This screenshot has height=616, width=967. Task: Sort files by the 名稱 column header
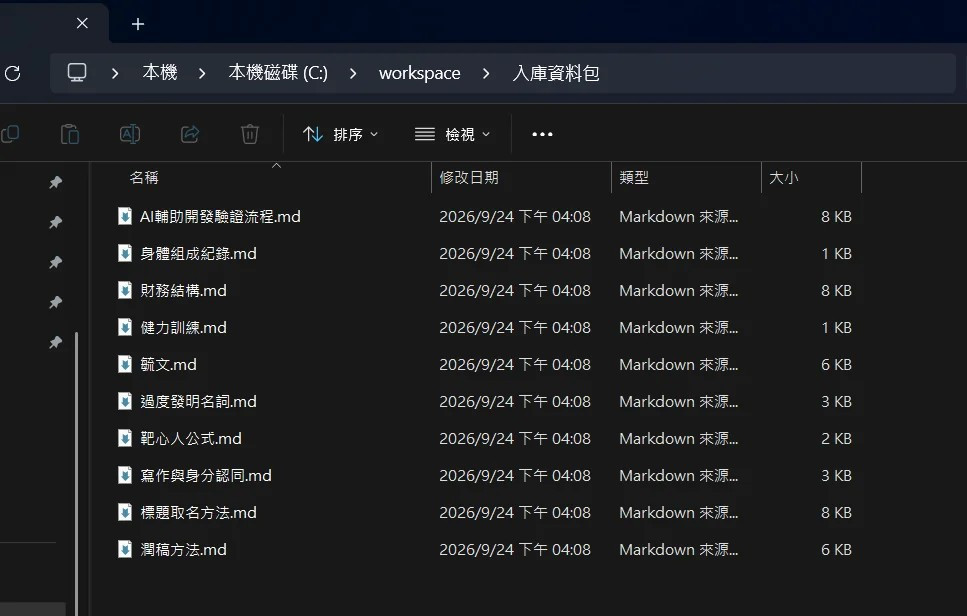[144, 178]
